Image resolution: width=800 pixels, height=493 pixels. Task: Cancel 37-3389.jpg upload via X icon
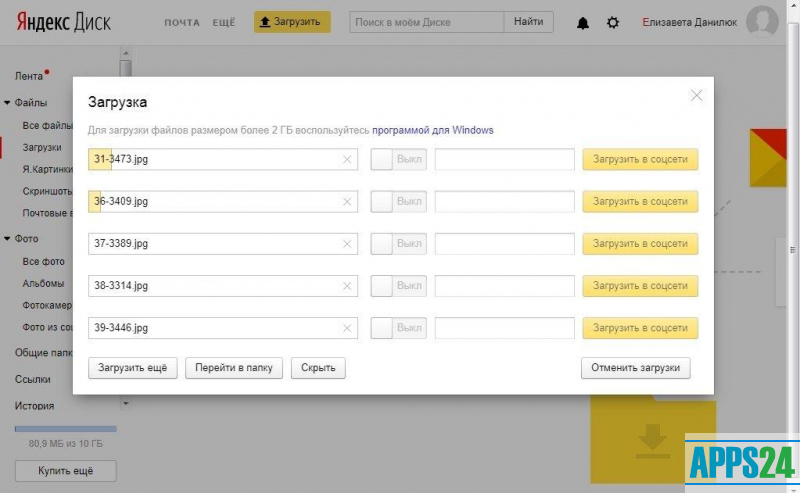tap(347, 244)
